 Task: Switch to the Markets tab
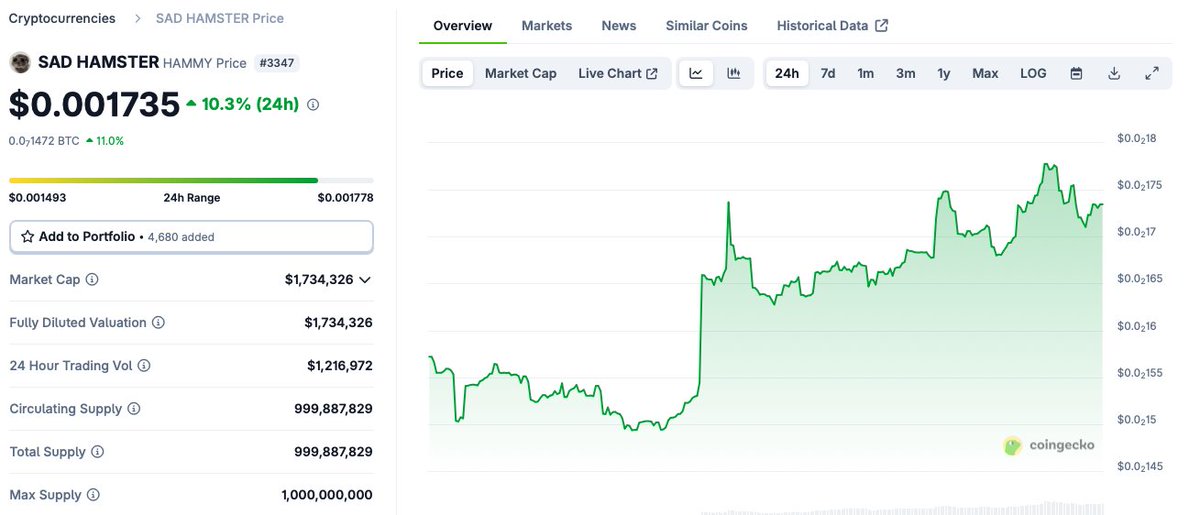click(547, 26)
